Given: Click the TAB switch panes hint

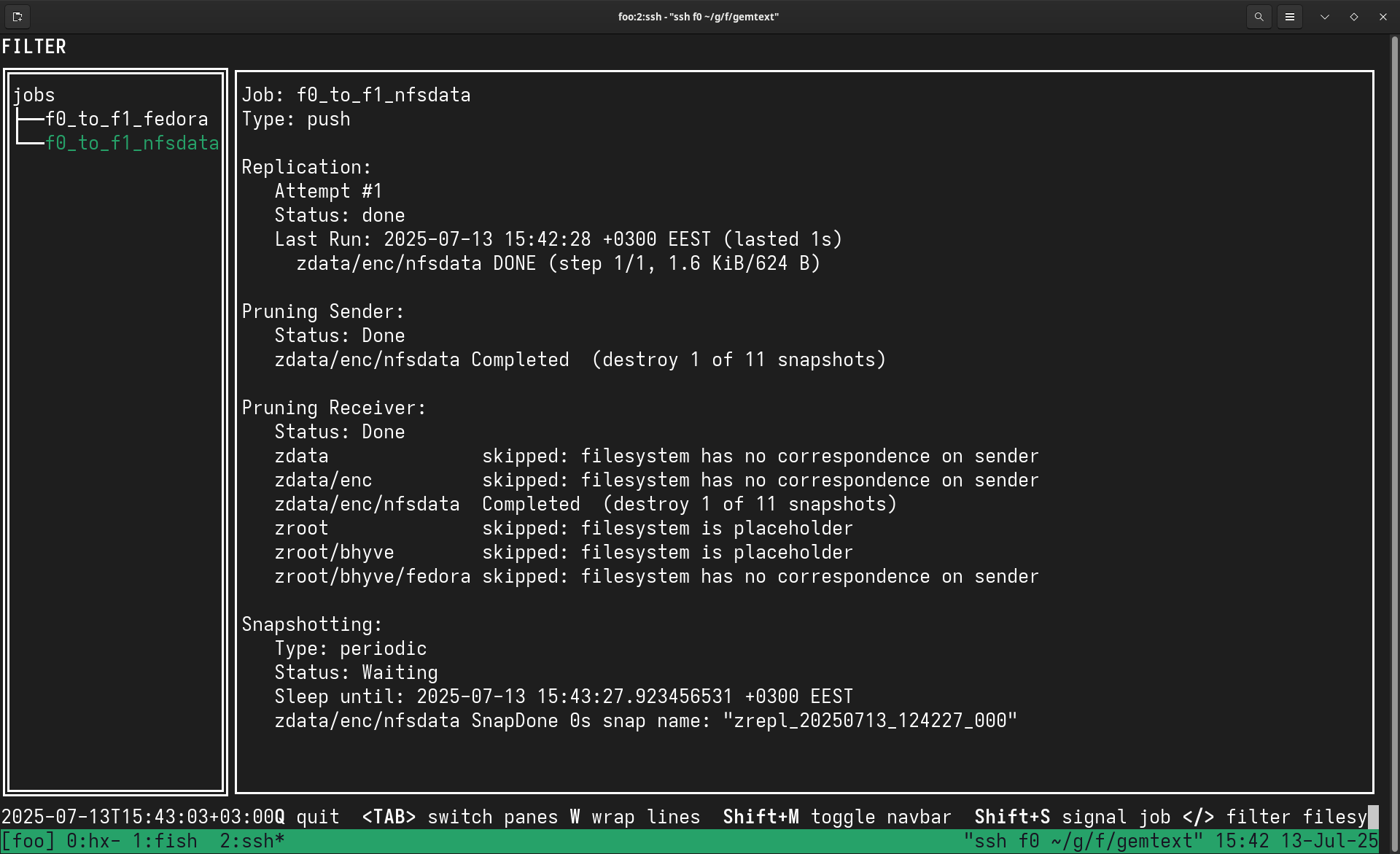Looking at the screenshot, I should point(461,817).
